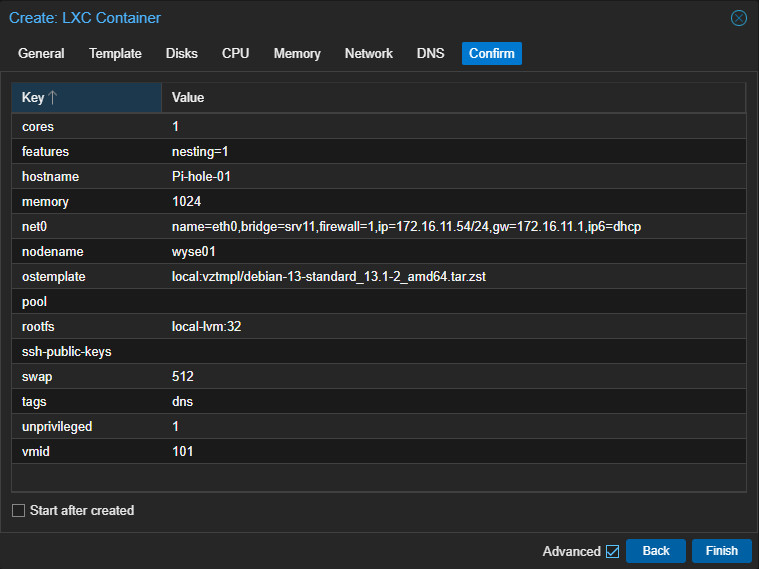The height and width of the screenshot is (569, 759).
Task: Click the Back button
Action: pos(655,551)
